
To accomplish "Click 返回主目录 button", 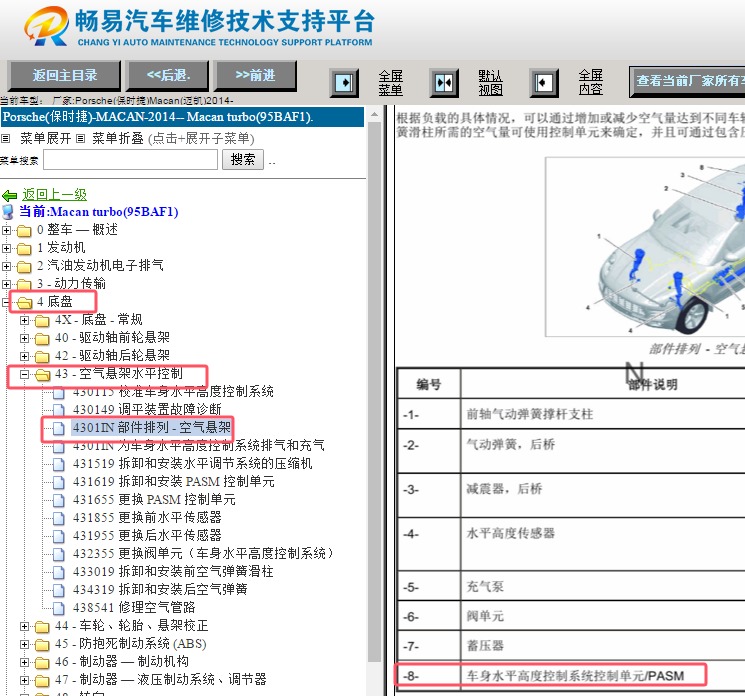I will coord(64,75).
